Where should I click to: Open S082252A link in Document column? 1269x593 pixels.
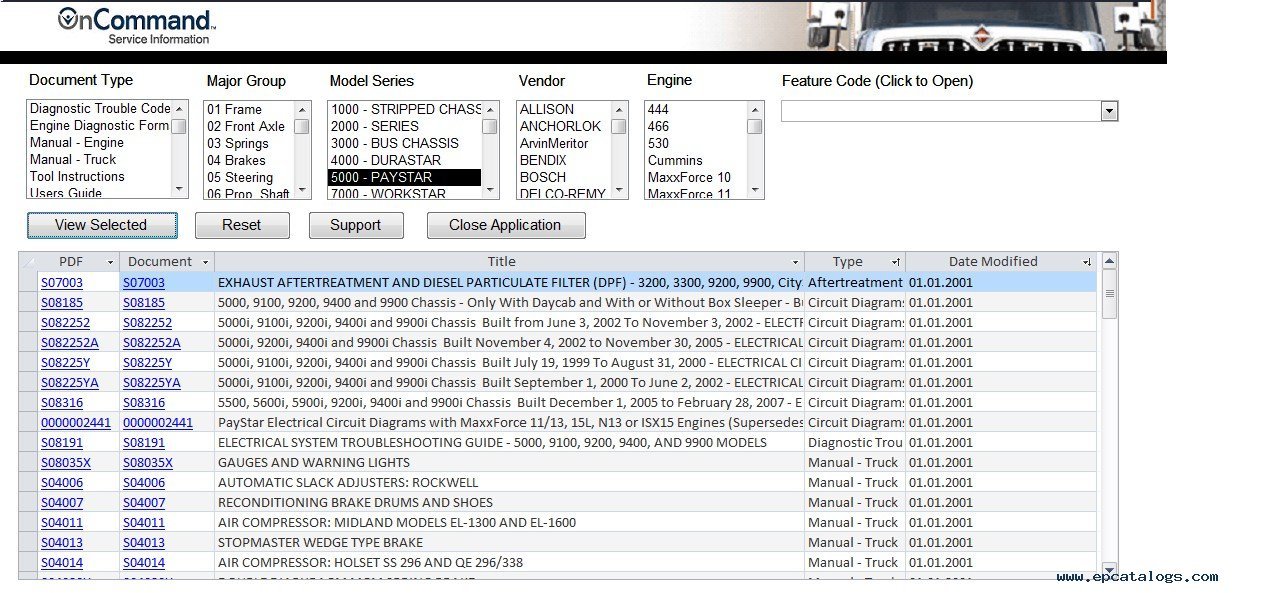pyautogui.click(x=152, y=343)
